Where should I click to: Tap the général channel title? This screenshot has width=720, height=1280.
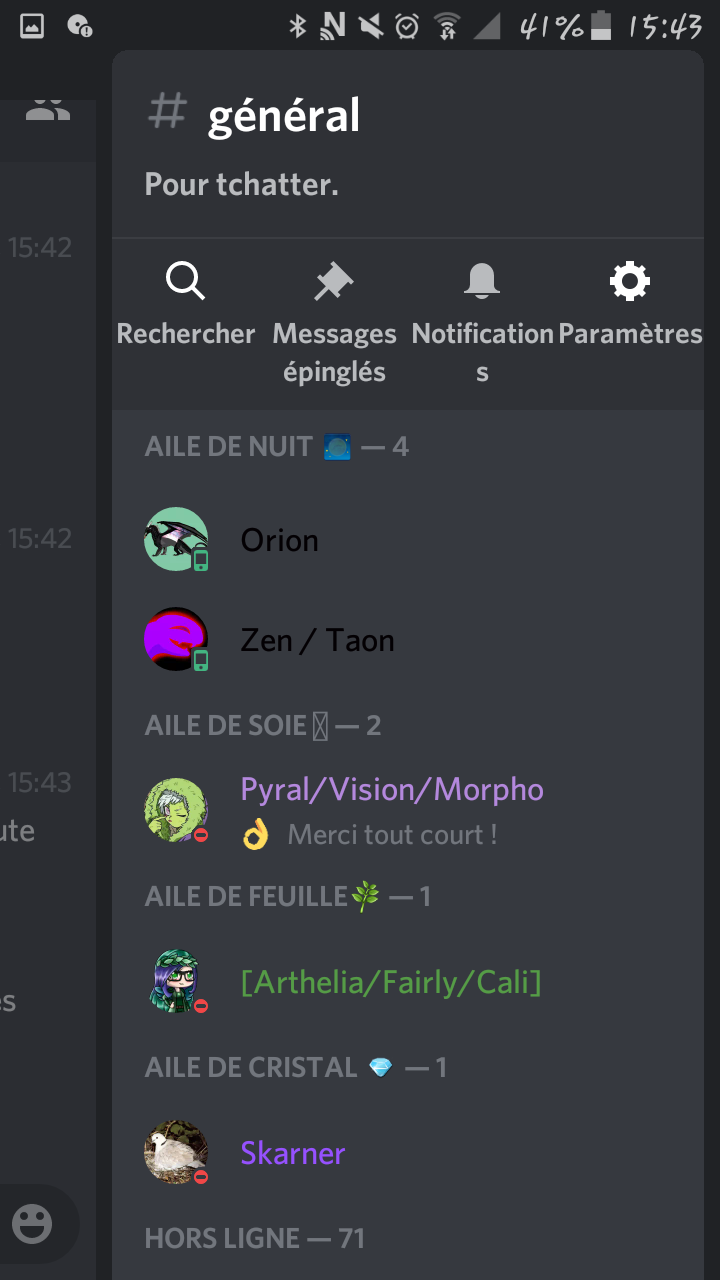click(284, 116)
